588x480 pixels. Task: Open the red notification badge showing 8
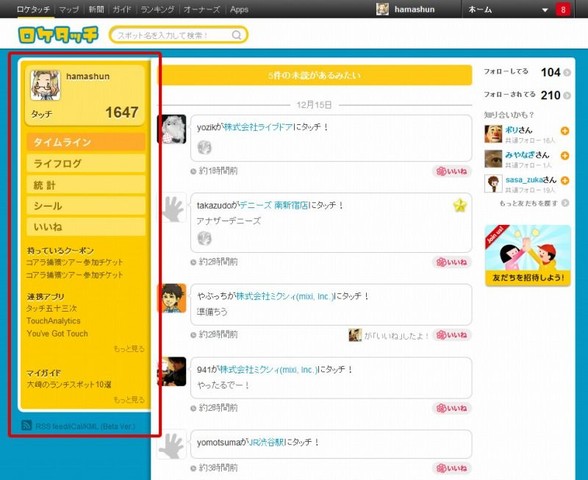pyautogui.click(x=562, y=9)
